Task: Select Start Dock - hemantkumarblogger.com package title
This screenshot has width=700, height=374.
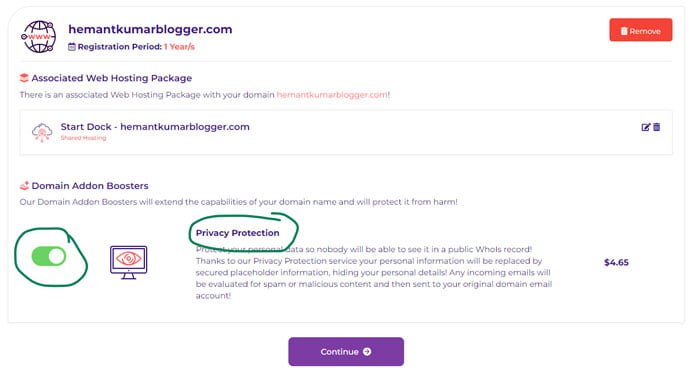Action: (x=155, y=127)
